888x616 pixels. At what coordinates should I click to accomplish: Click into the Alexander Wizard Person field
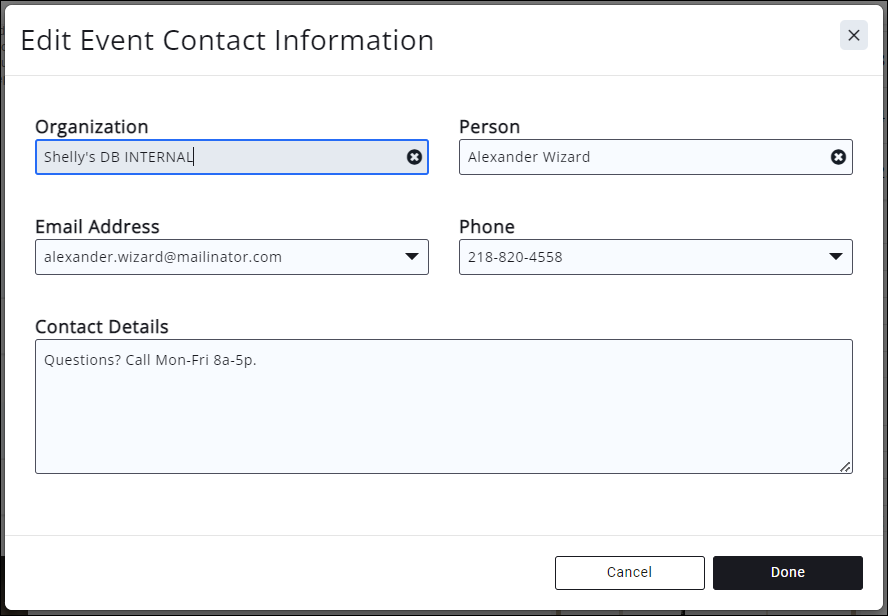point(529,157)
